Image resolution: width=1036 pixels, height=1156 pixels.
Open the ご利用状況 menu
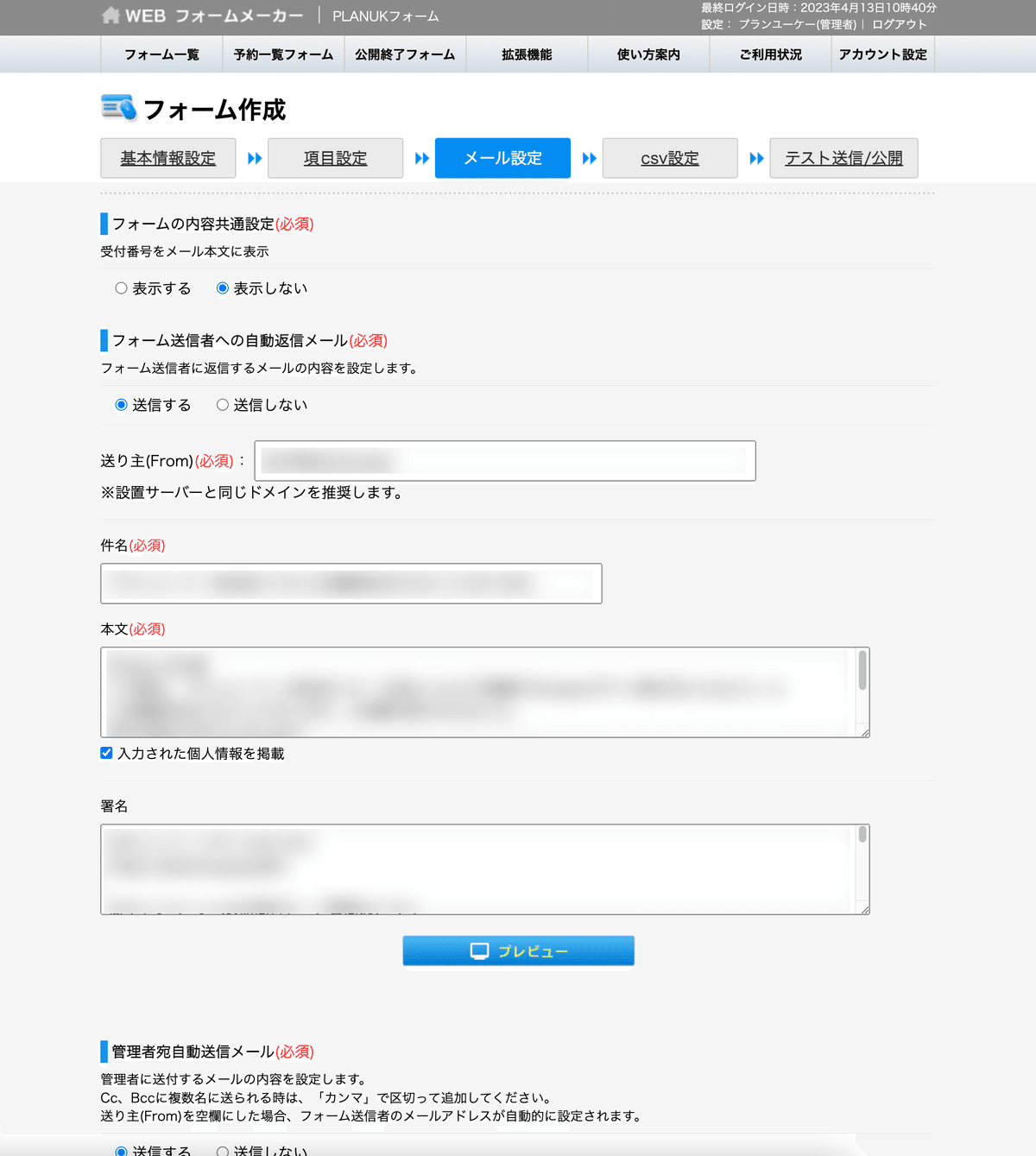770,54
